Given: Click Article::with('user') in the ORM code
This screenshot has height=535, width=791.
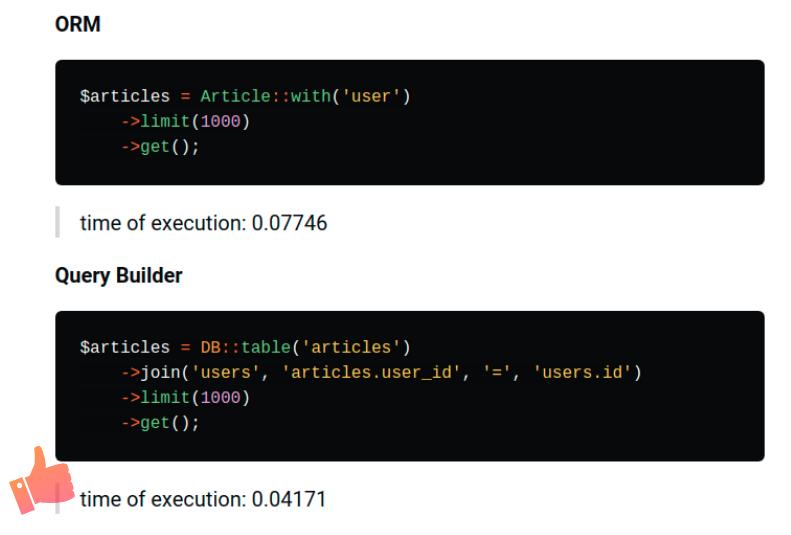Looking at the screenshot, I should [305, 96].
